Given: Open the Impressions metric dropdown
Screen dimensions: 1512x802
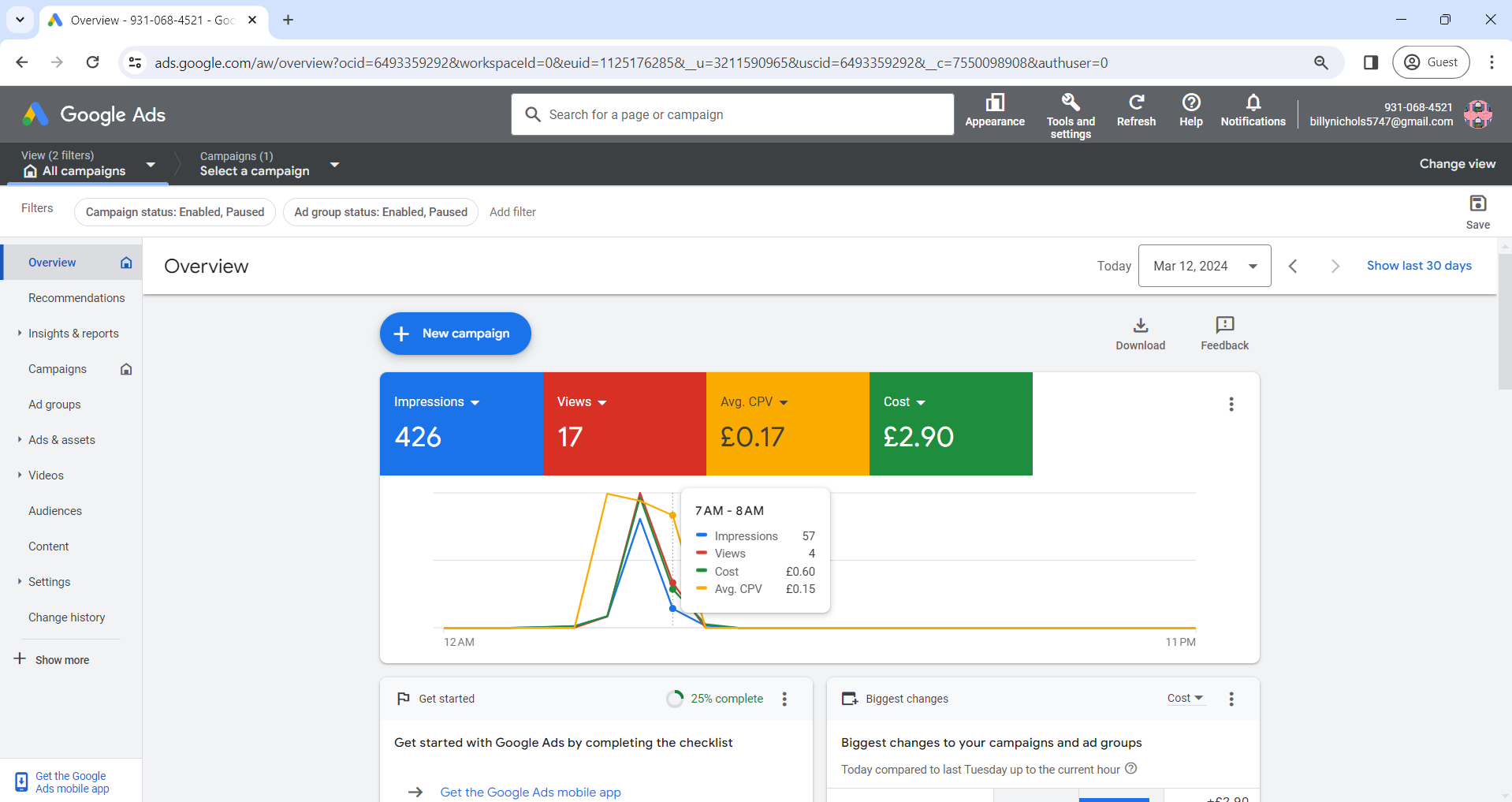Looking at the screenshot, I should pos(437,402).
